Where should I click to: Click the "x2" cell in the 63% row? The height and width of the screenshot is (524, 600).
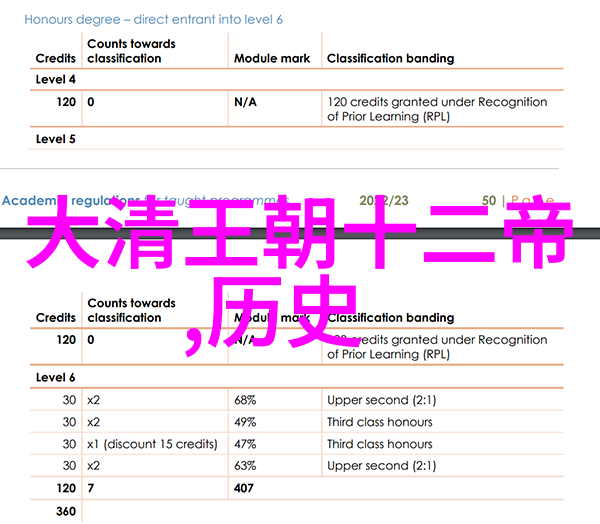click(x=93, y=466)
